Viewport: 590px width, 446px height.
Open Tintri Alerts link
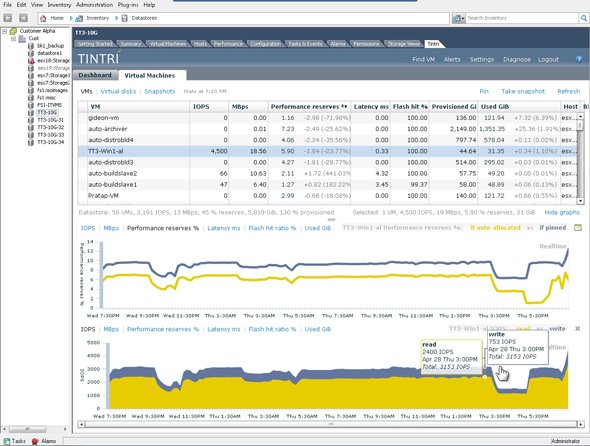(x=452, y=59)
